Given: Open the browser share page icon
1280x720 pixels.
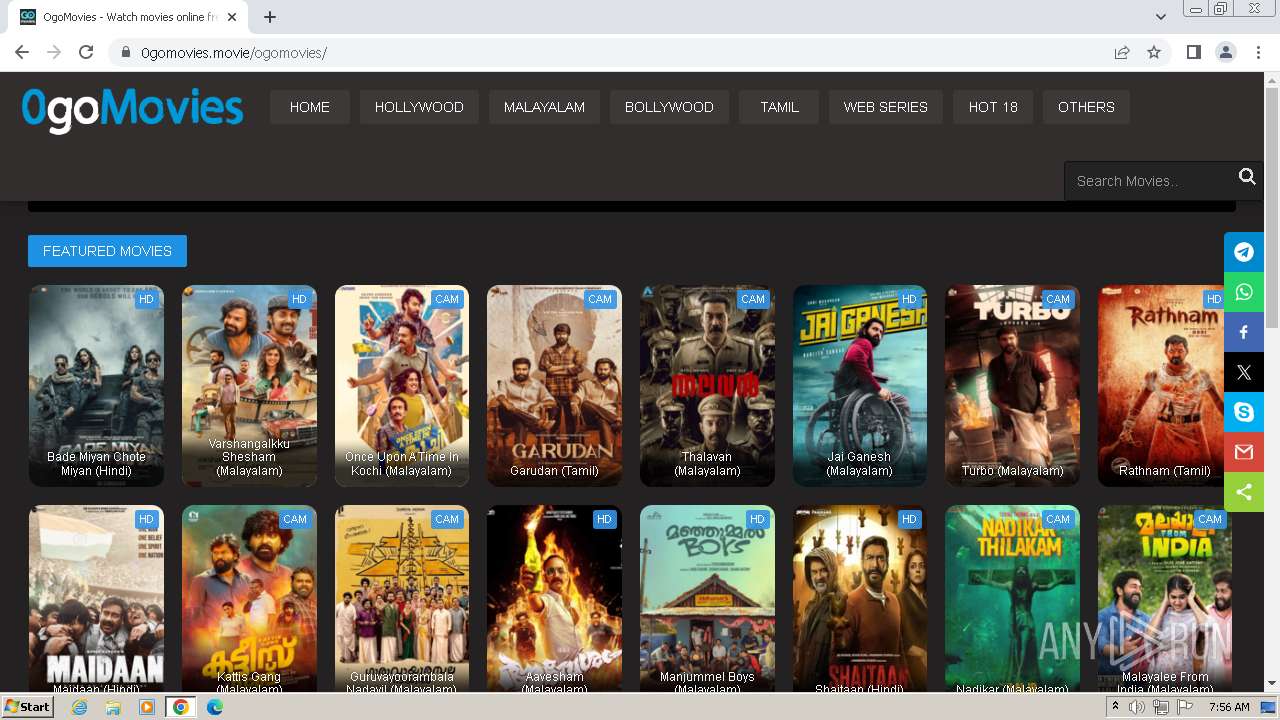Looking at the screenshot, I should click(1122, 52).
